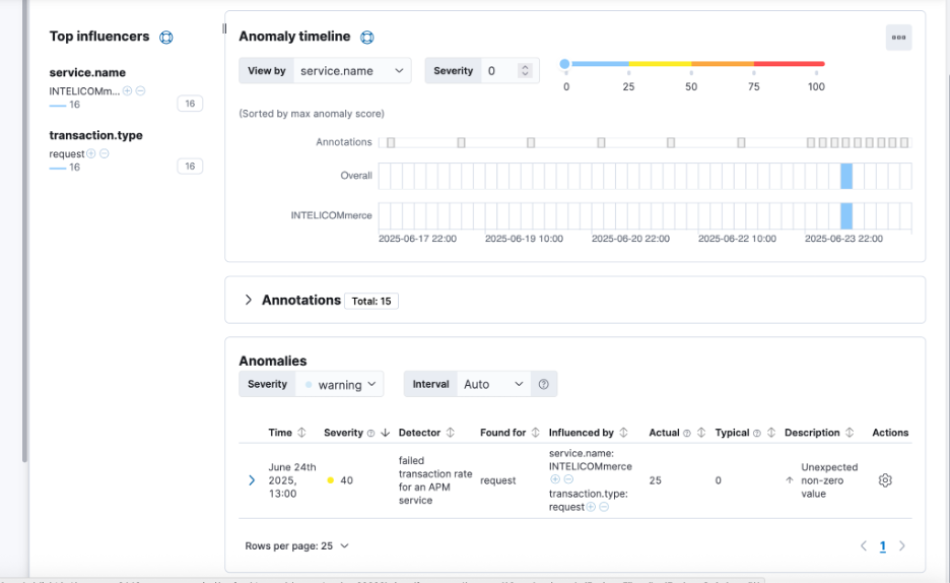This screenshot has width=950, height=583.
Task: Open Anomaly timeline help icon
Action: click(x=367, y=38)
